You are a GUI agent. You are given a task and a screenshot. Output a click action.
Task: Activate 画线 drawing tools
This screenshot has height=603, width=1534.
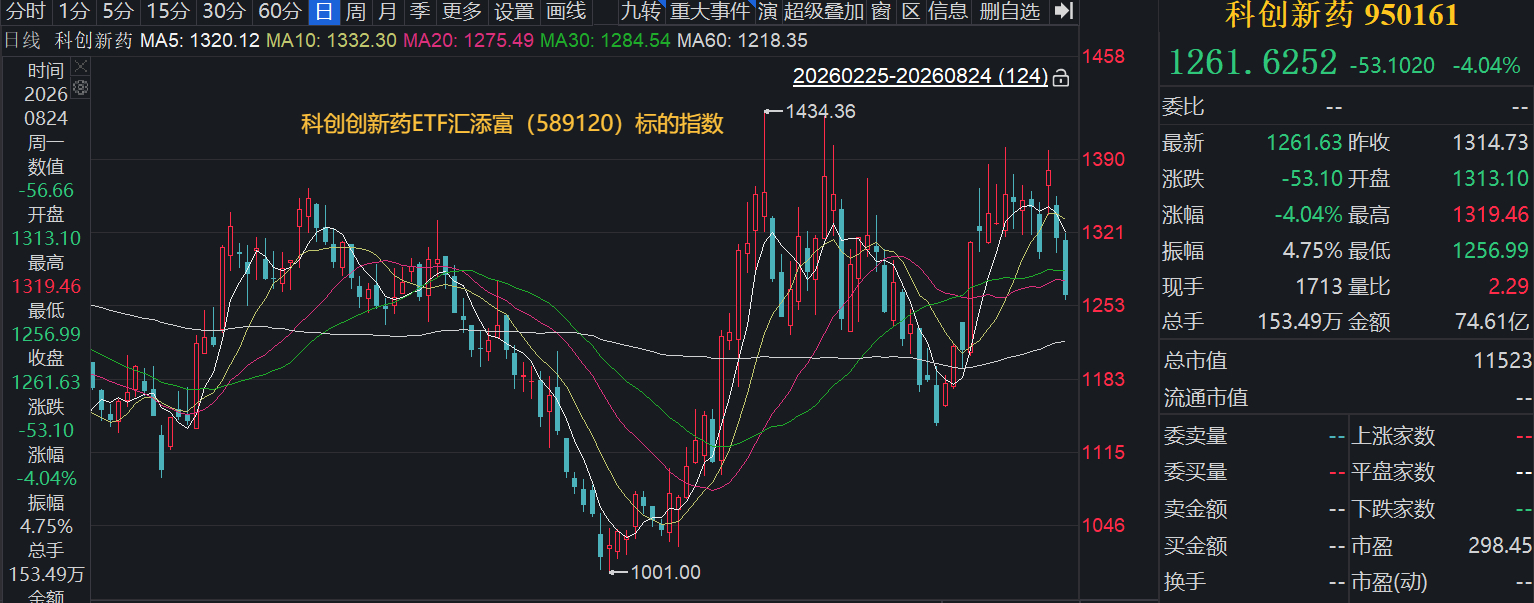567,12
